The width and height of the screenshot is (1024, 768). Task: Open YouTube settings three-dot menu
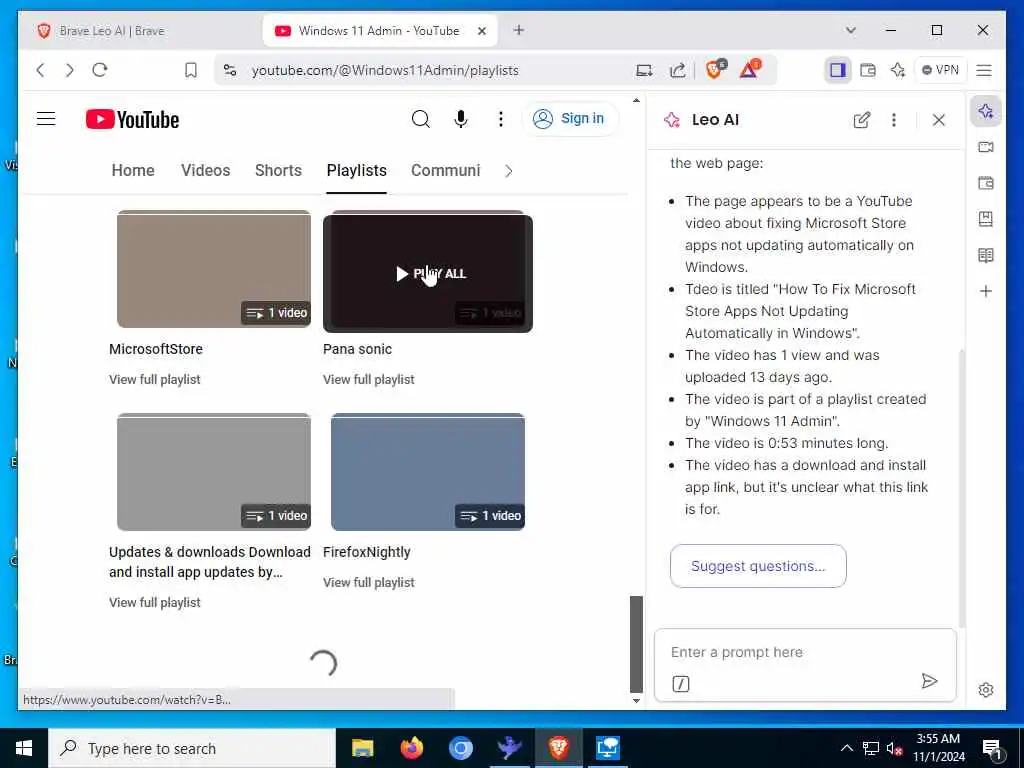(500, 119)
